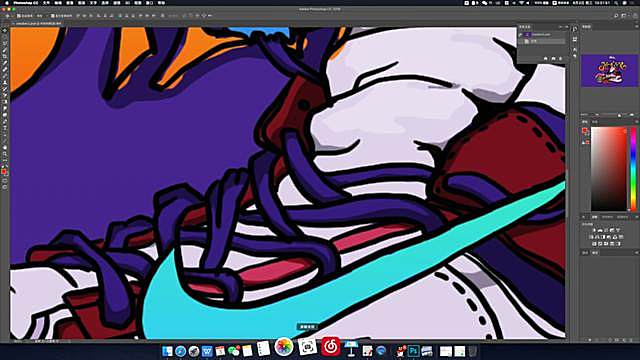Open the navigator panel flyout menu
Screen dimensions: 640x360
click(636, 27)
